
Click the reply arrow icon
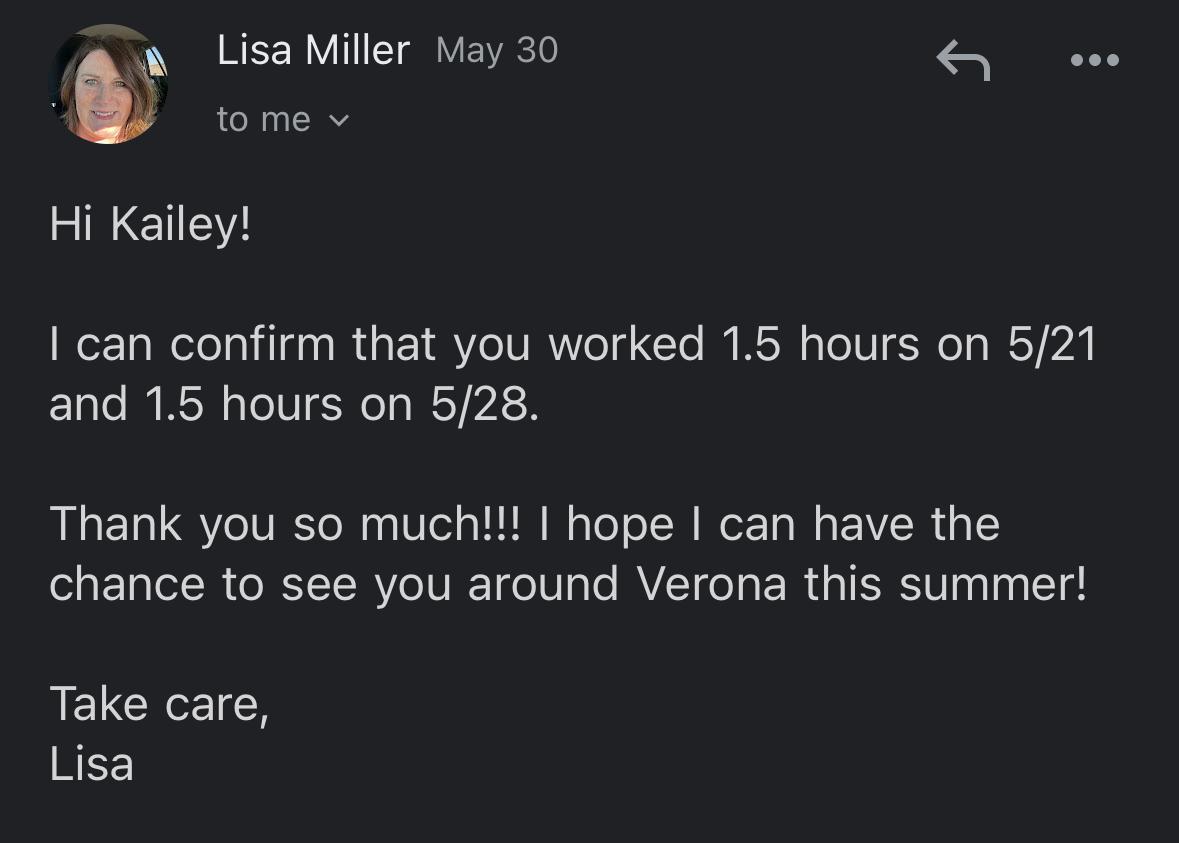[963, 61]
